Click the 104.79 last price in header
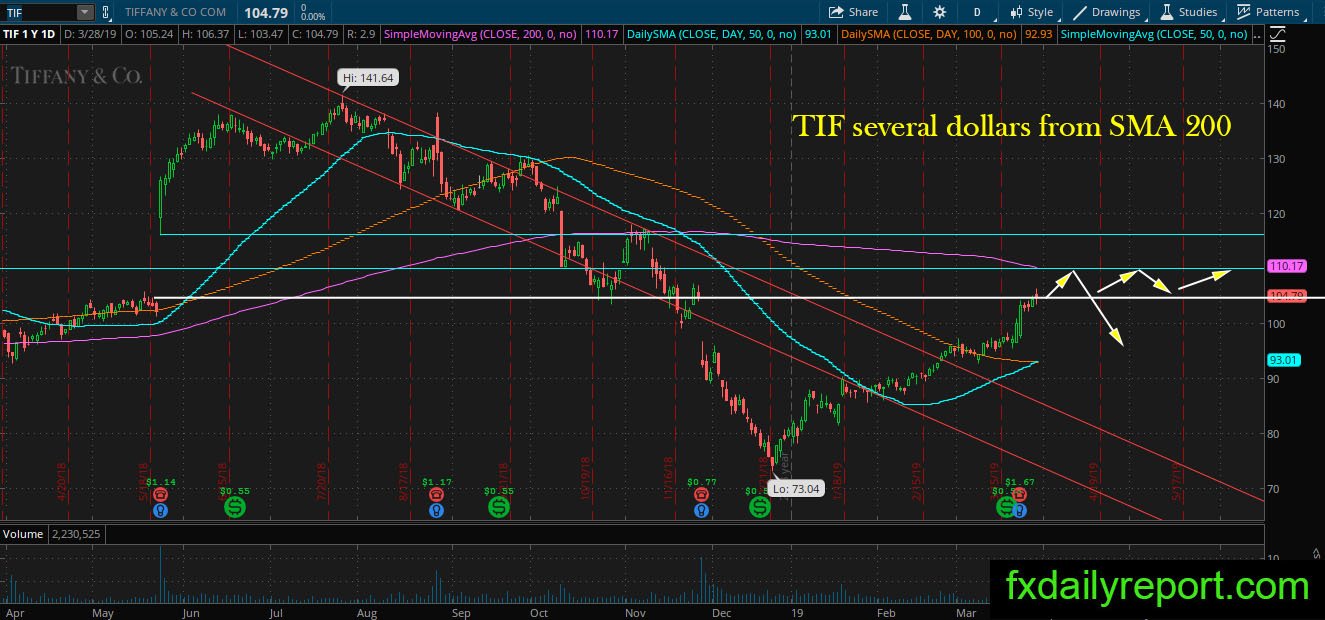This screenshot has height=620, width=1325. (x=265, y=12)
